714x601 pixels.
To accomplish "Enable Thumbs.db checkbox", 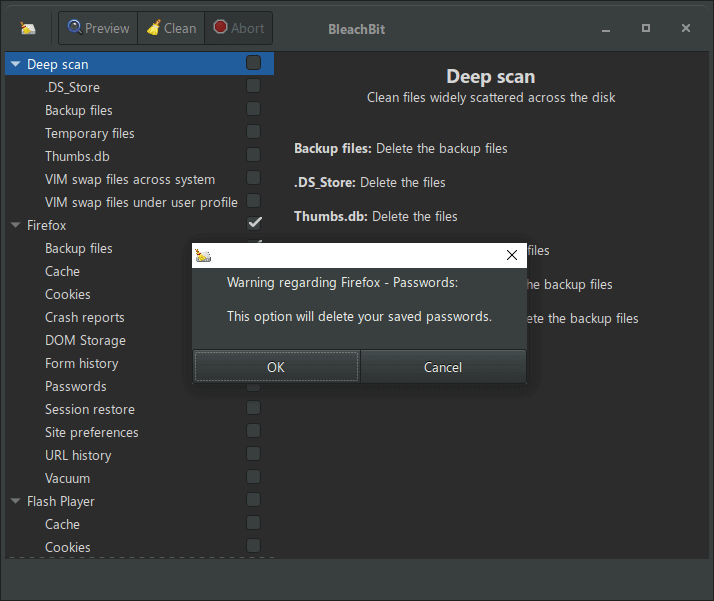I will [254, 155].
